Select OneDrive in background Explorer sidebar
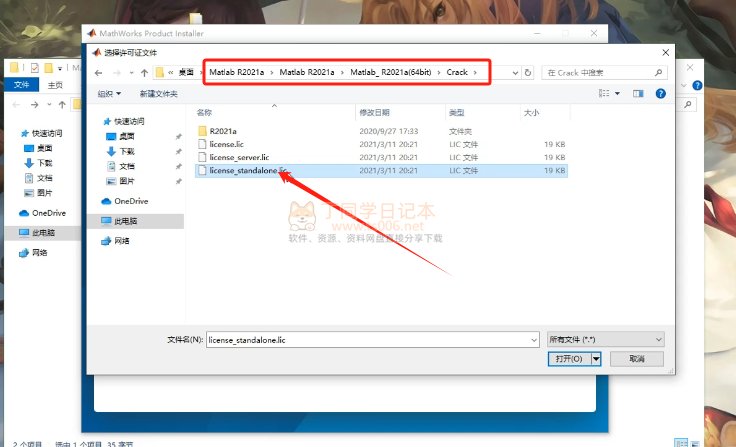Viewport: 736px width, 447px height. [42, 213]
